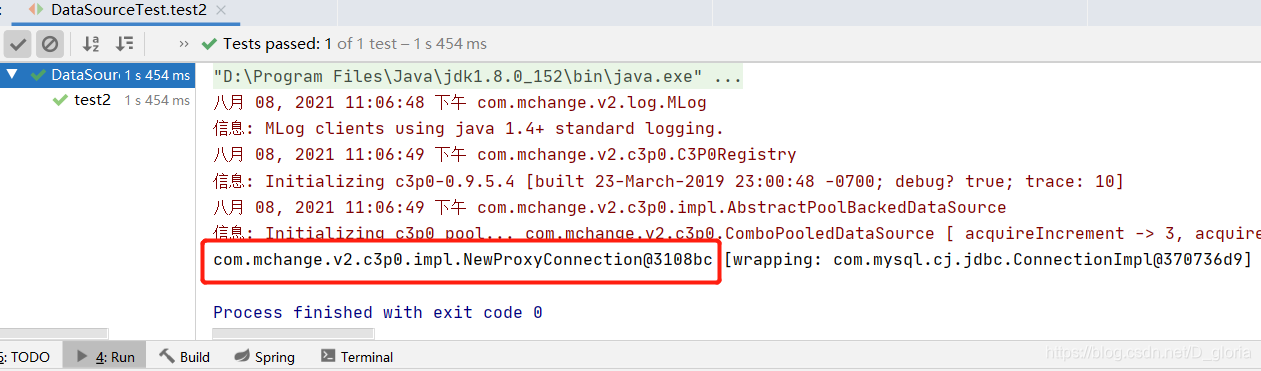Toggle the Show Ignored tests button
This screenshot has width=1261, height=371.
(50, 44)
